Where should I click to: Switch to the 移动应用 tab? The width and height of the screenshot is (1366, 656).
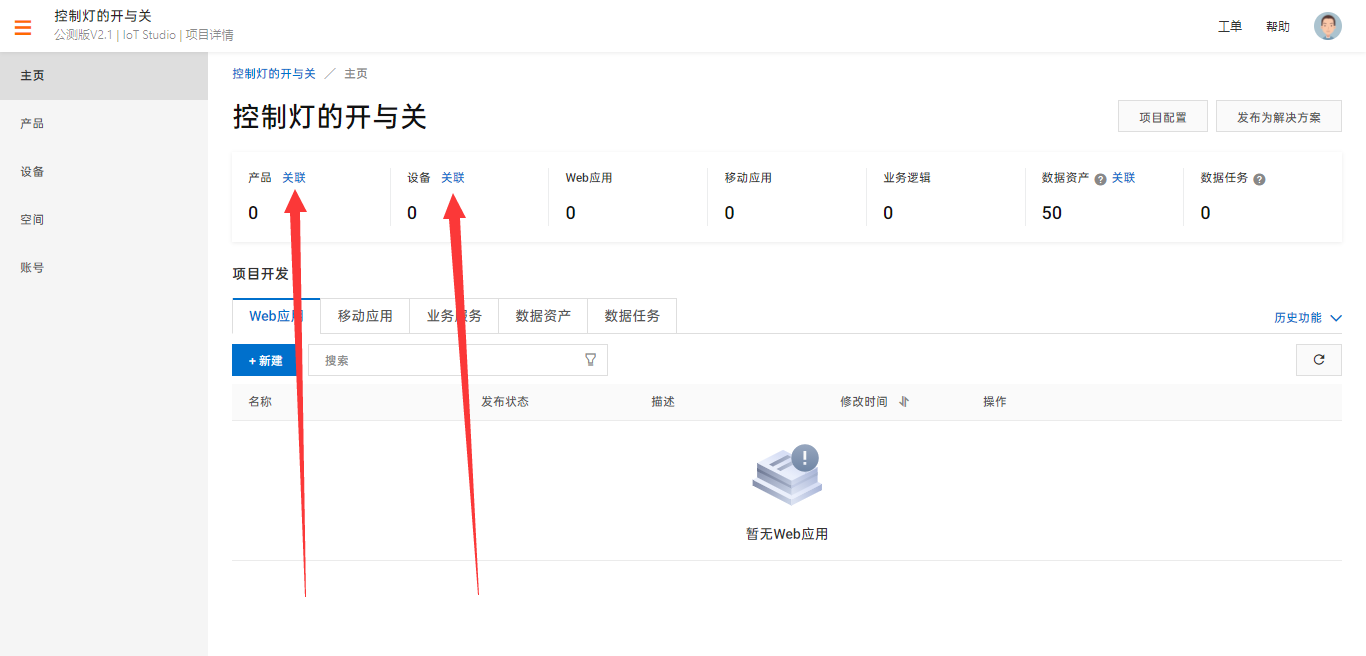[364, 315]
